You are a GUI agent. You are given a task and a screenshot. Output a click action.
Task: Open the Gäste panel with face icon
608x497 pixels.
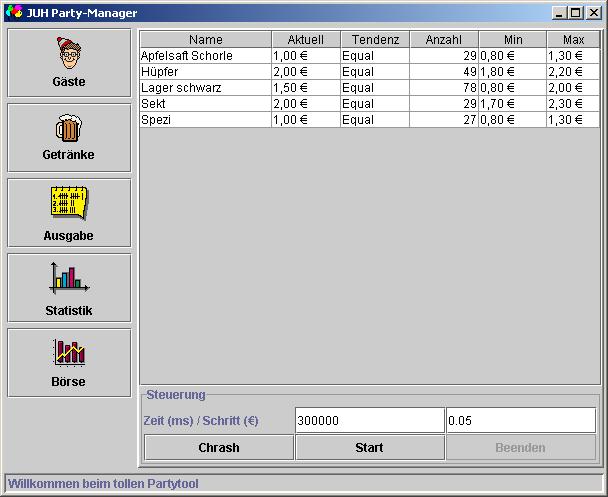[69, 63]
